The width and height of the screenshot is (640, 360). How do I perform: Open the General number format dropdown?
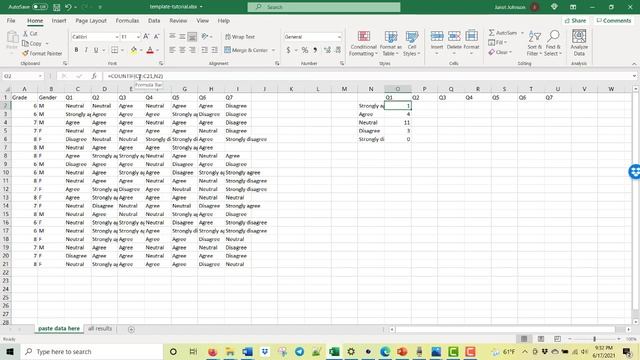[339, 37]
